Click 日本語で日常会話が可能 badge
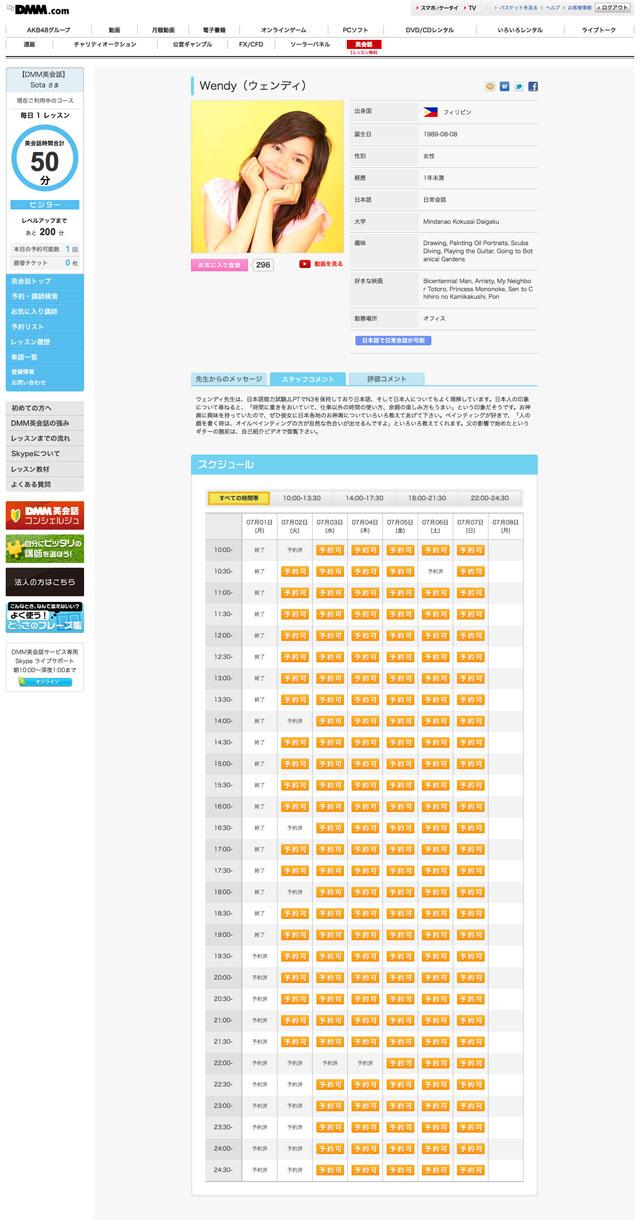 [392, 340]
